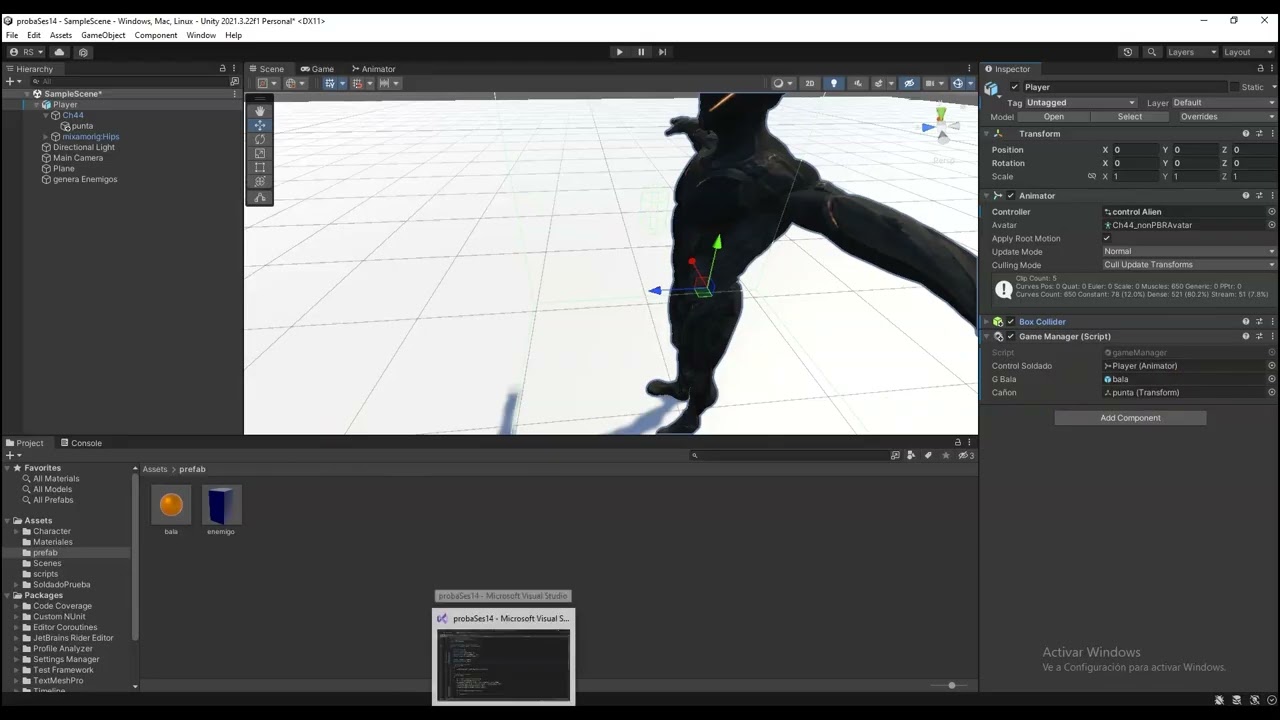
Task: Click the model Select button
Action: click(1130, 117)
